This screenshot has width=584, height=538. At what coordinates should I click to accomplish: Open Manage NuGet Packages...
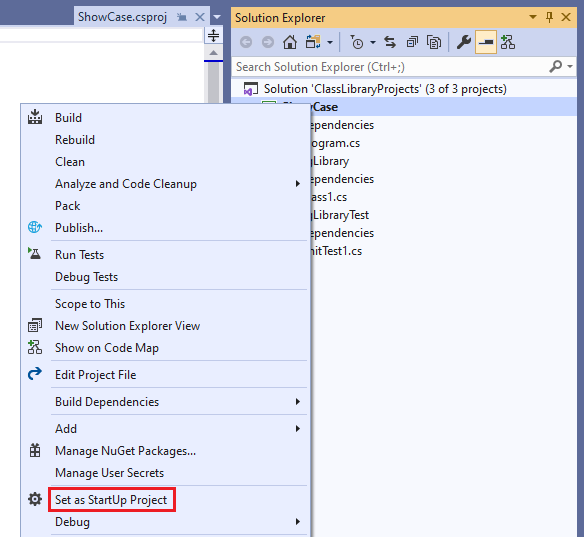125,451
